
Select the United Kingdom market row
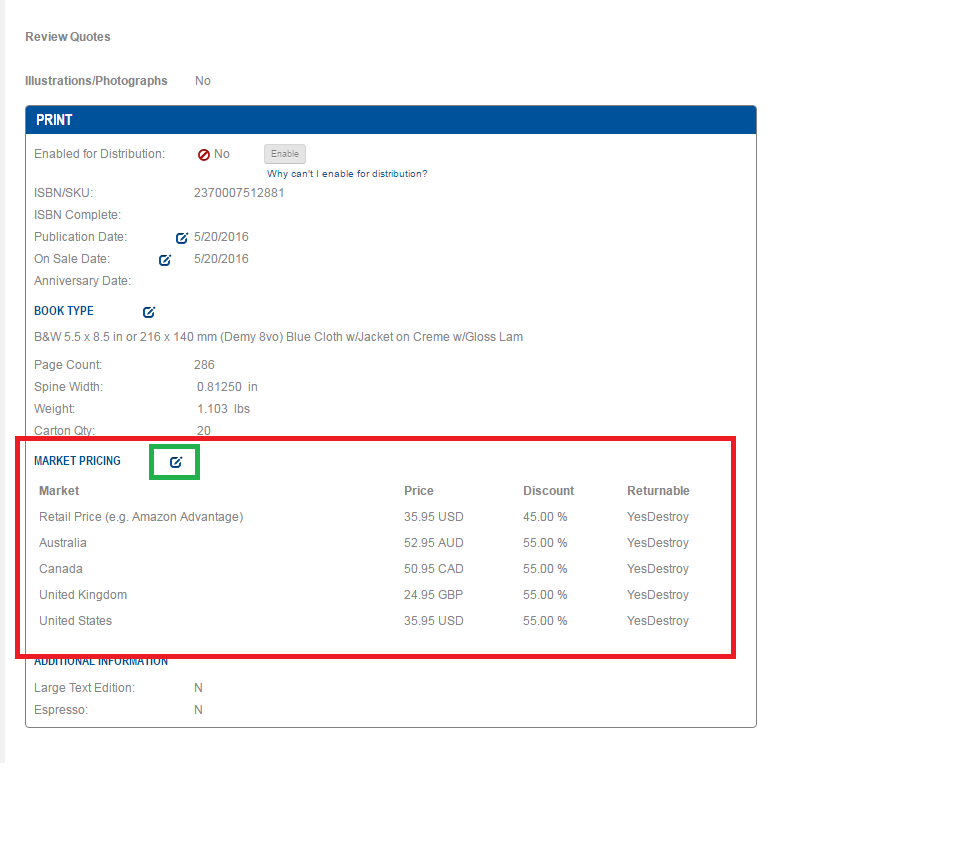[83, 595]
